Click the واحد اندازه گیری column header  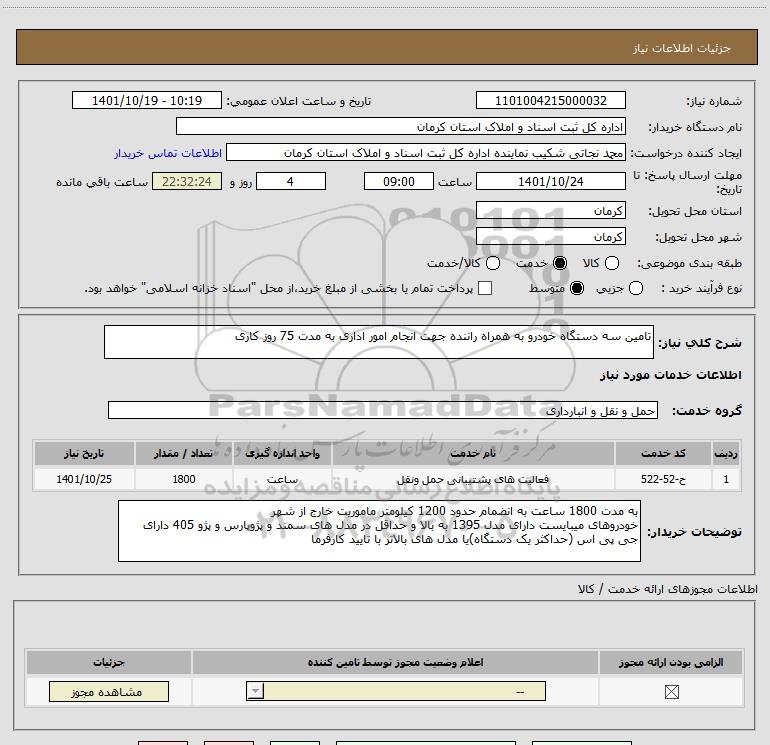[282, 453]
